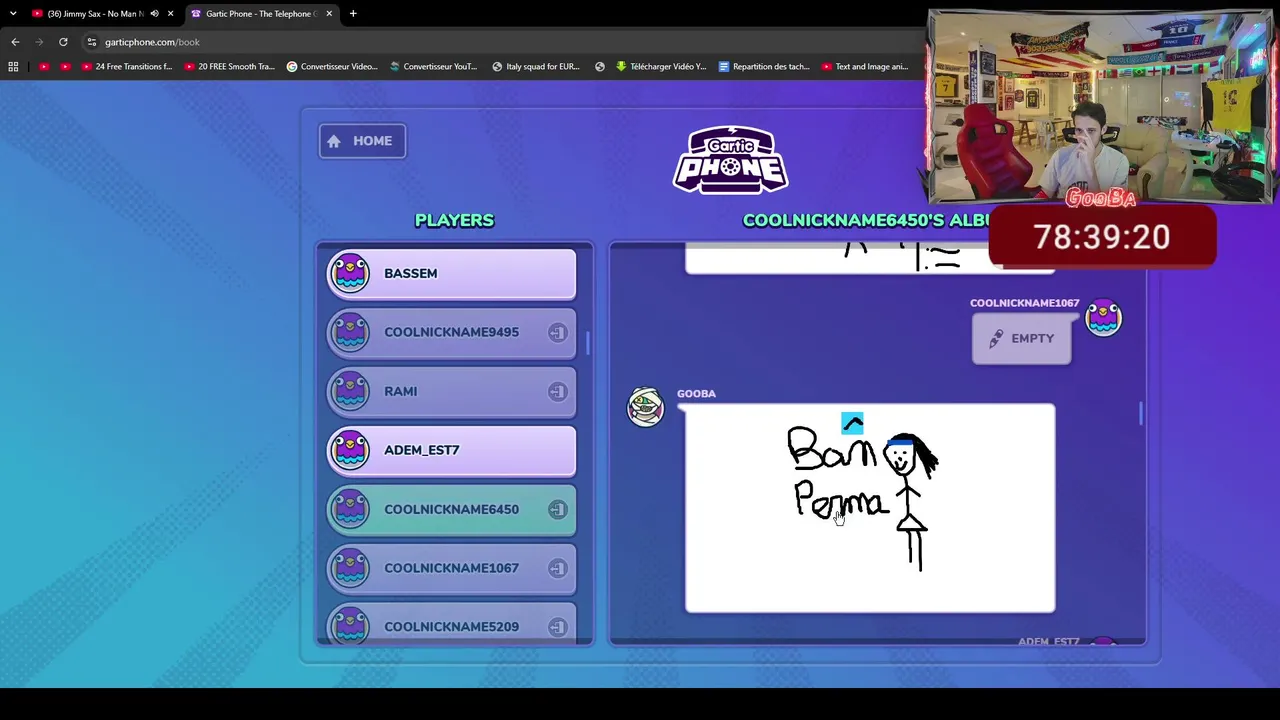This screenshot has width=1280, height=720.
Task: Click ADEM_EST7's bird avatar
Action: pos(350,450)
